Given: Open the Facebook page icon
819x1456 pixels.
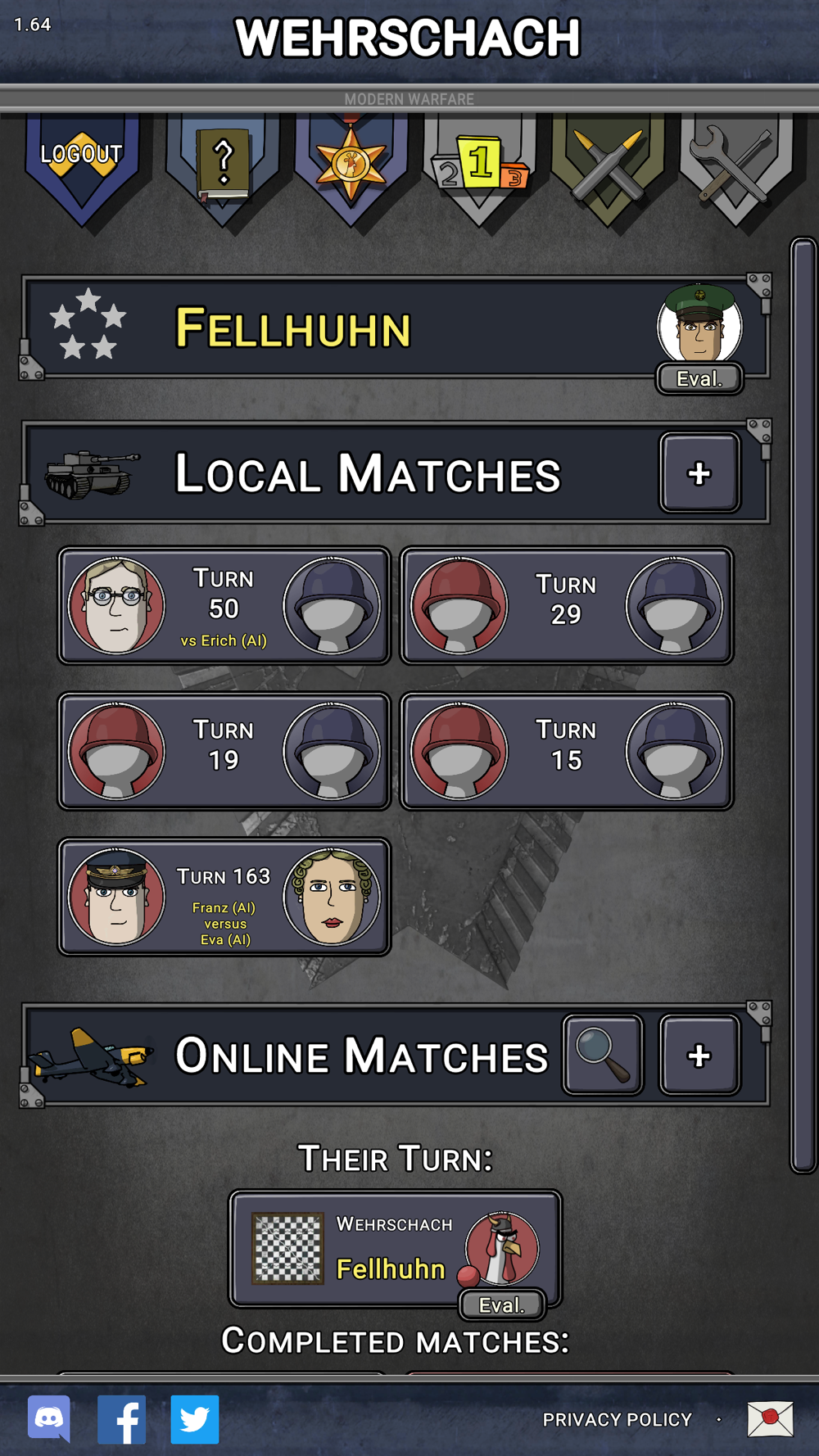Looking at the screenshot, I should click(x=121, y=1419).
